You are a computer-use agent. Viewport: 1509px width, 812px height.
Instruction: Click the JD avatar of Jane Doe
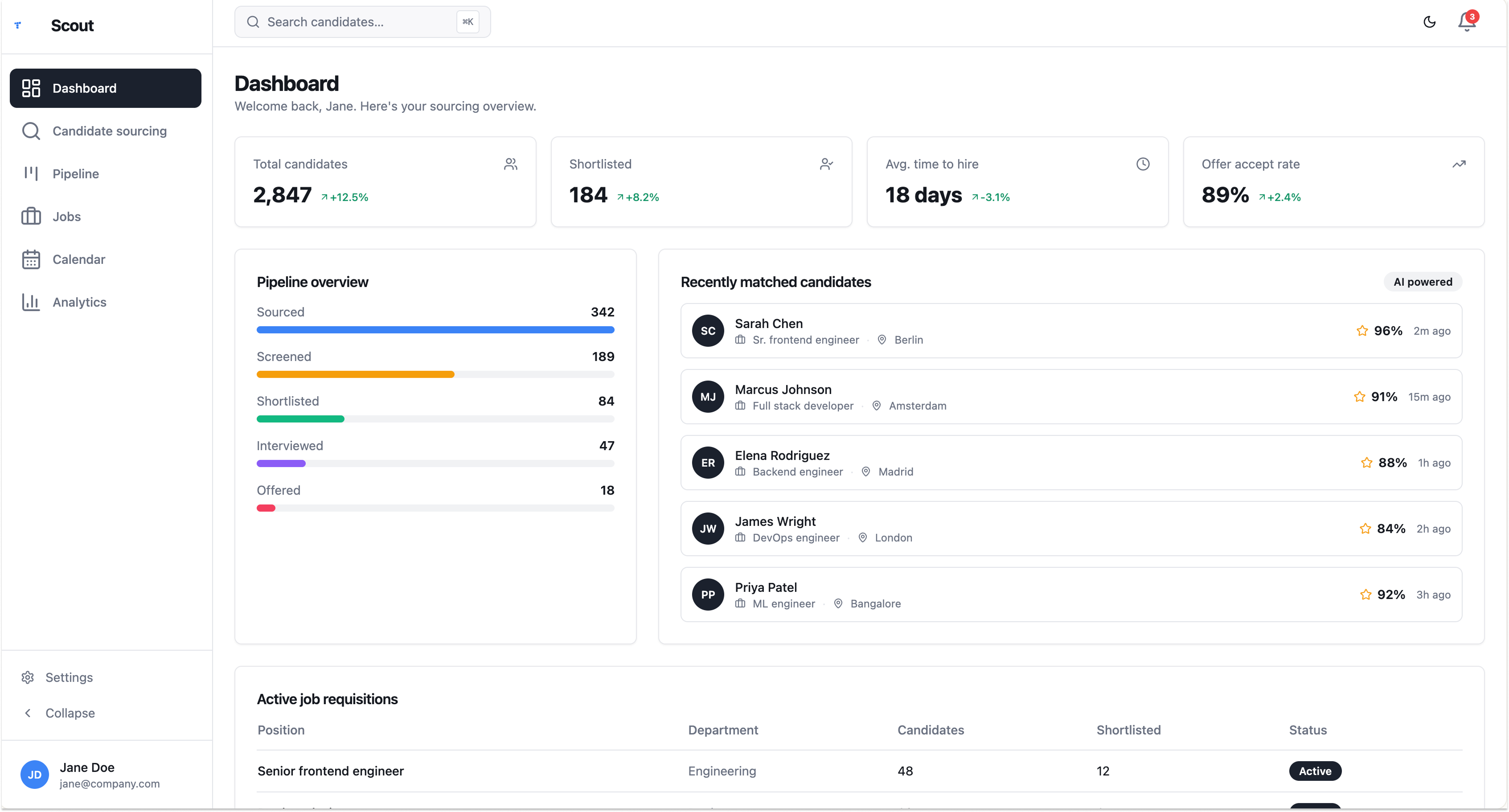[x=35, y=775]
